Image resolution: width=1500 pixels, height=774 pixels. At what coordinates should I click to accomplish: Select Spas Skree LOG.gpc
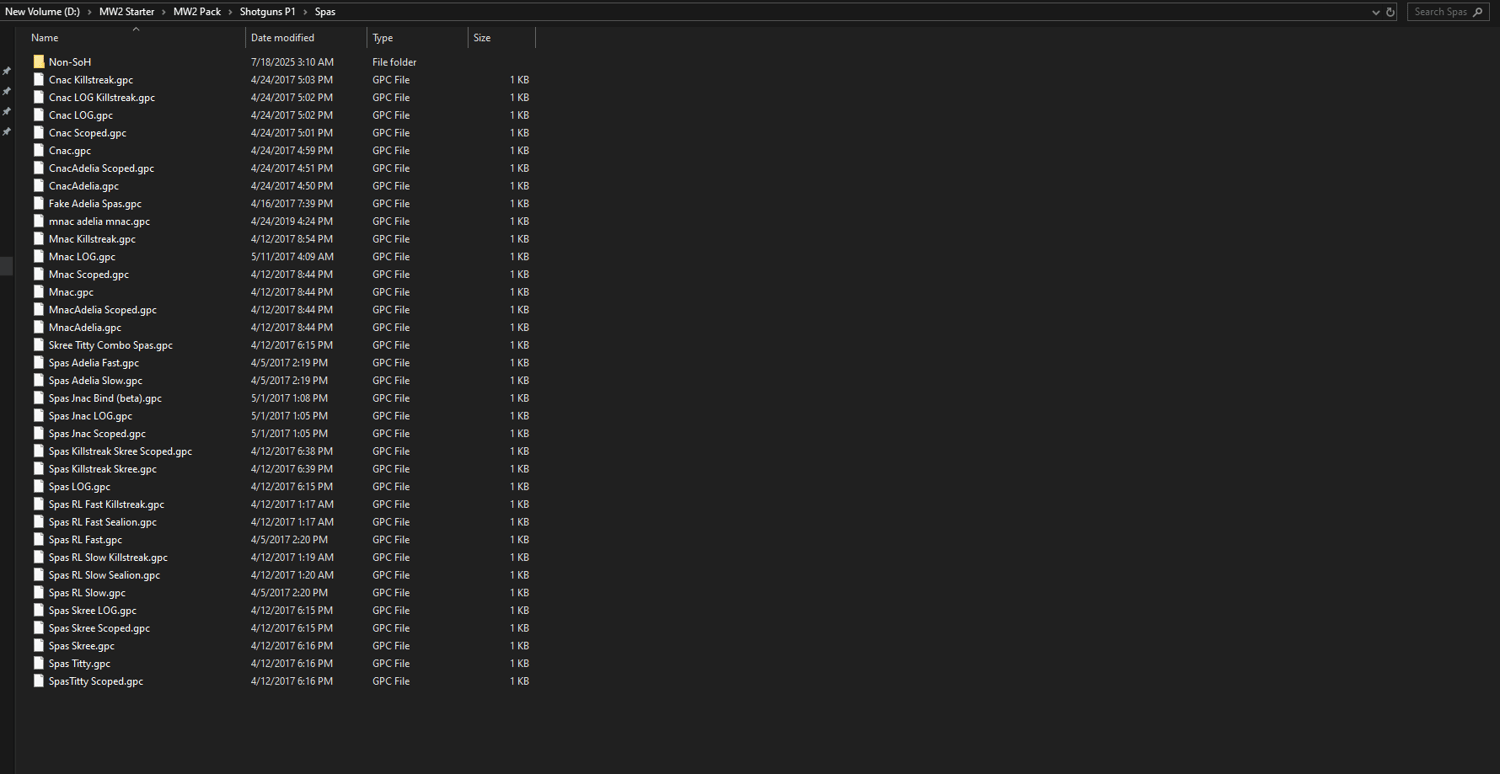93,610
